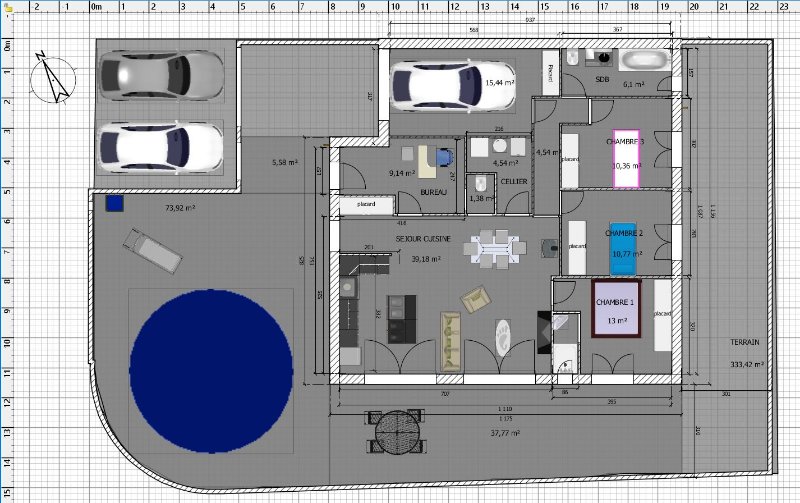Click the '707' dimension below the house

pos(445,394)
